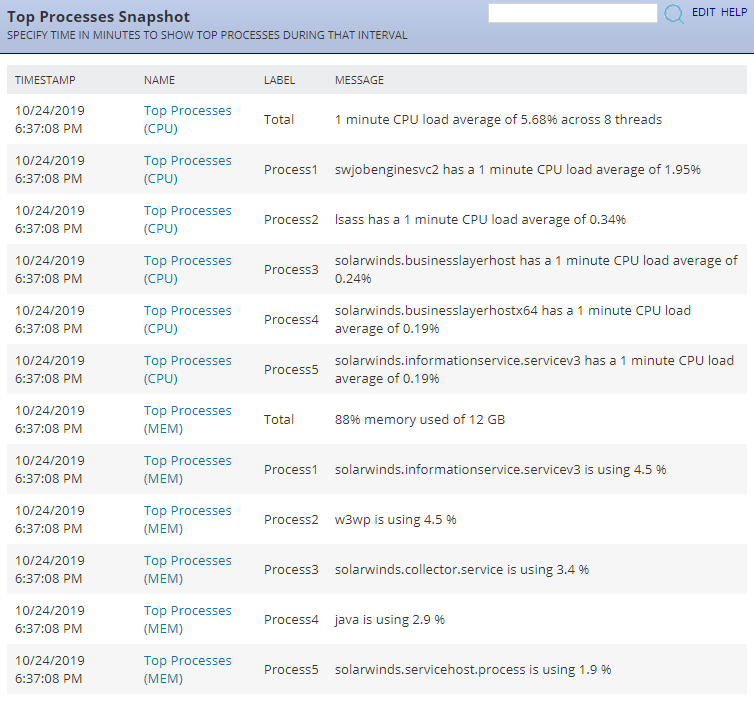
Task: Click the search magnifier icon
Action: pyautogui.click(x=674, y=13)
